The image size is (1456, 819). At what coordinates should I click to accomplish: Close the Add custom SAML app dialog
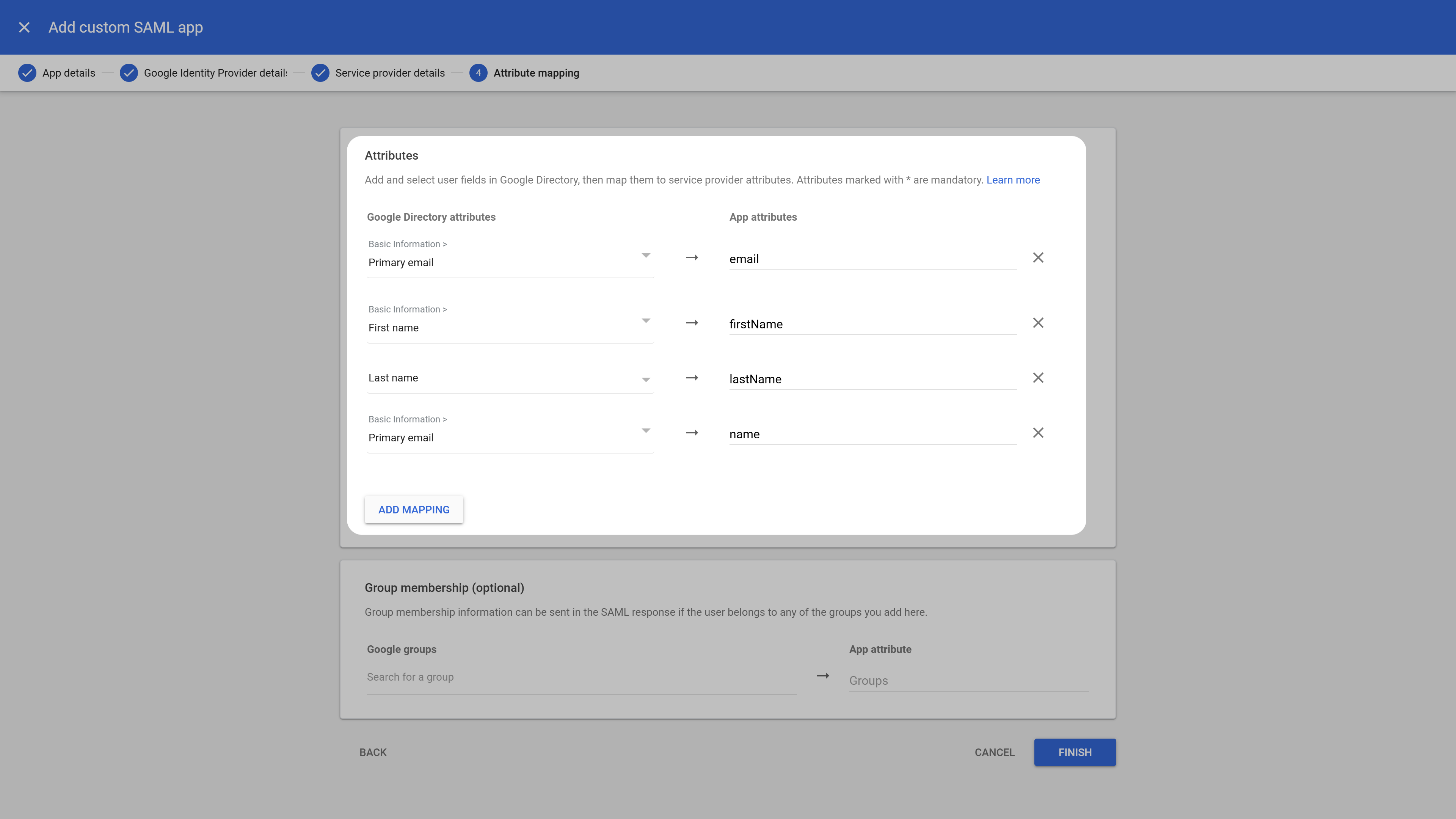[x=24, y=27]
